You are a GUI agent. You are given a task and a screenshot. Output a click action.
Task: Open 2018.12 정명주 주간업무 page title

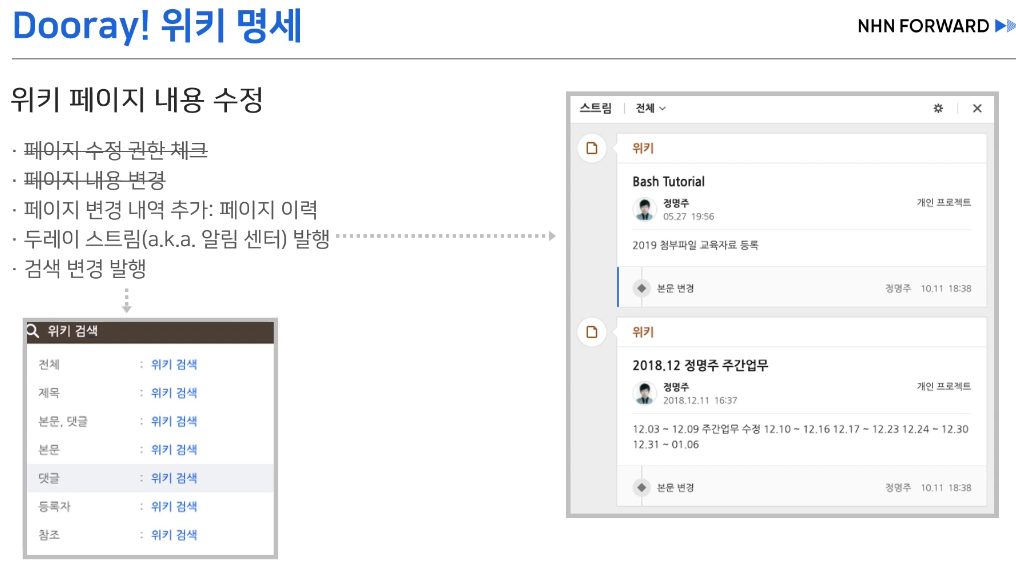(x=700, y=365)
